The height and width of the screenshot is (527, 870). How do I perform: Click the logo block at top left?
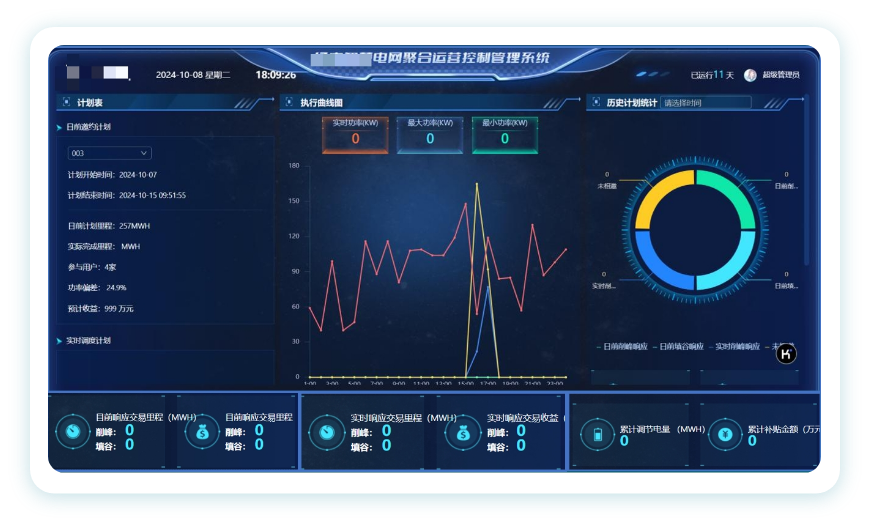coord(98,73)
